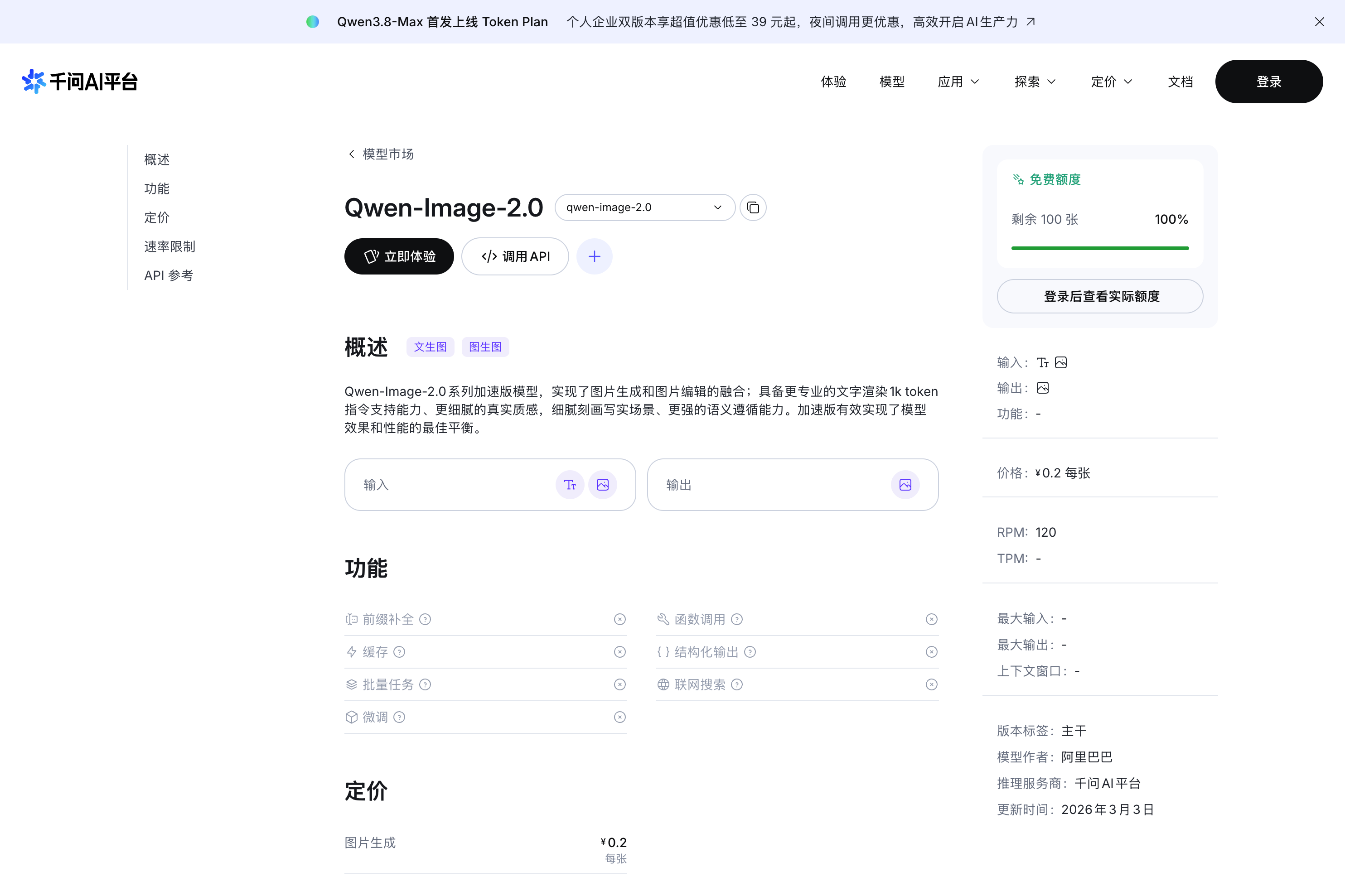Click the 调用 API button
Image resolution: width=1345 pixels, height=896 pixels.
[515, 256]
